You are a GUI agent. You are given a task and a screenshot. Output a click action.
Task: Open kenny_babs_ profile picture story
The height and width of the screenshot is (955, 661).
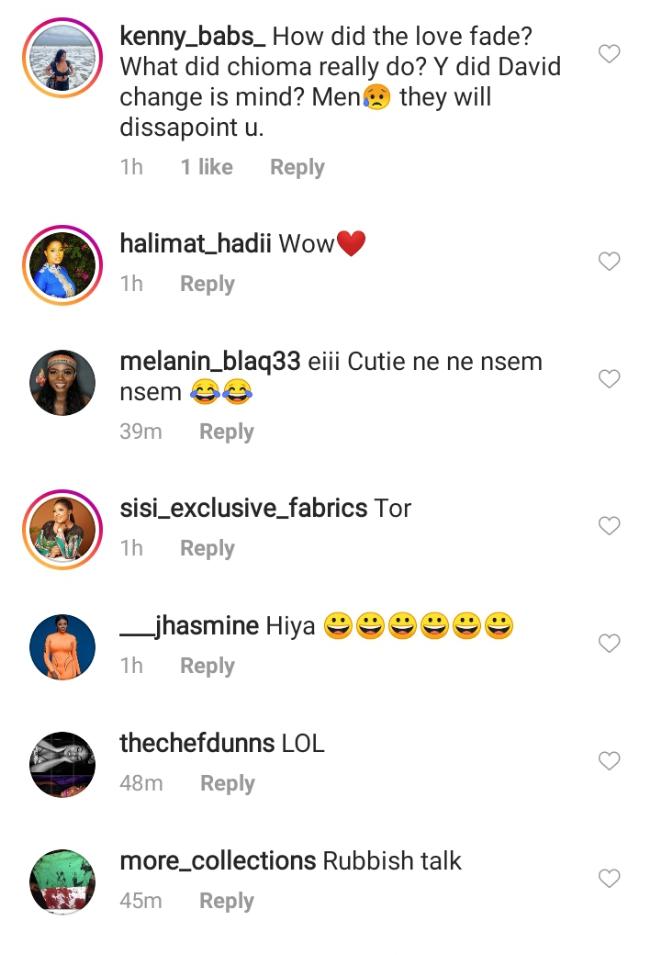click(62, 58)
